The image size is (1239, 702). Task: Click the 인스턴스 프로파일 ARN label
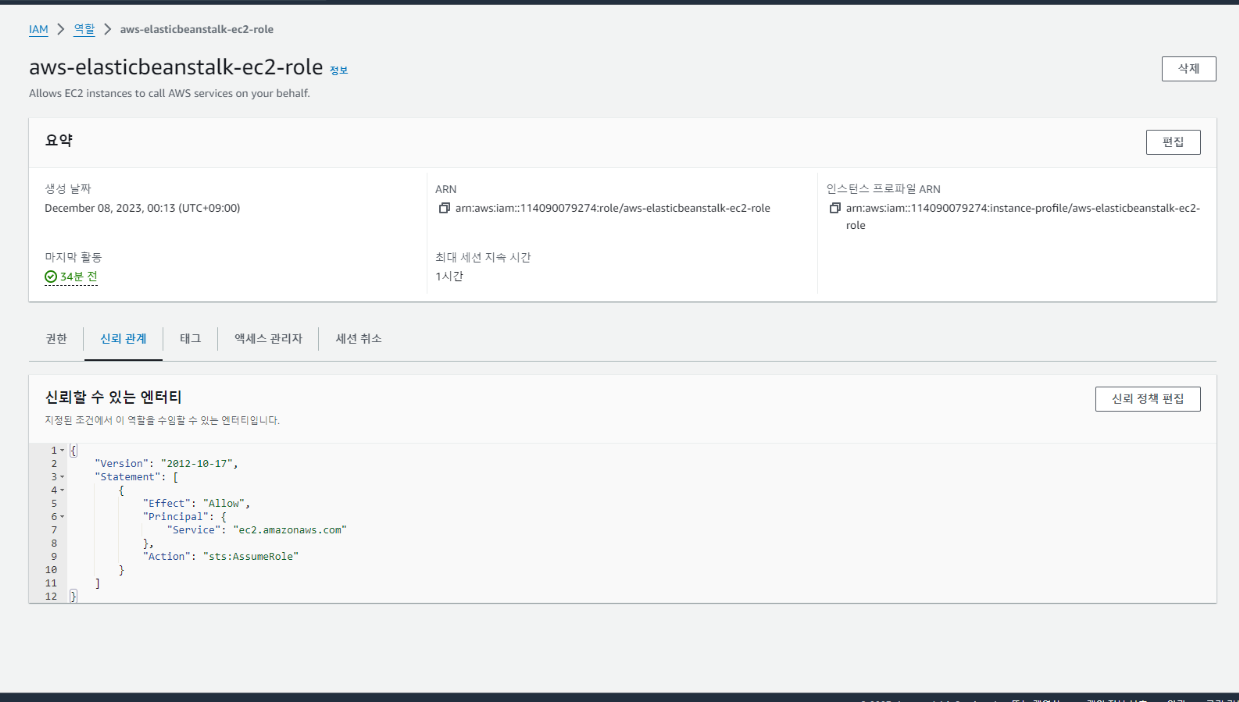[883, 189]
